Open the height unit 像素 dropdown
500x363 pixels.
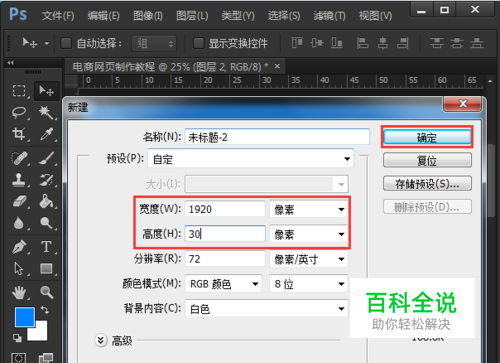309,234
